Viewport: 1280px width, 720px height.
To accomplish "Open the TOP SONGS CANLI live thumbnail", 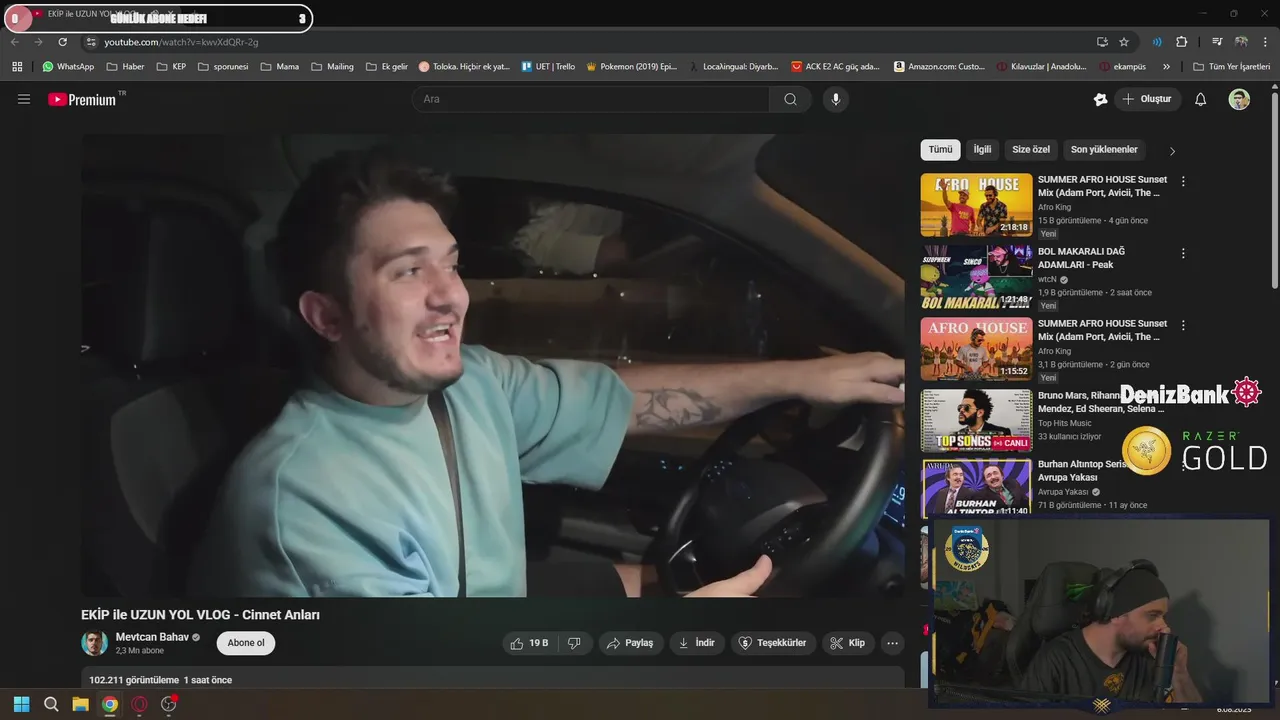I will click(976, 421).
